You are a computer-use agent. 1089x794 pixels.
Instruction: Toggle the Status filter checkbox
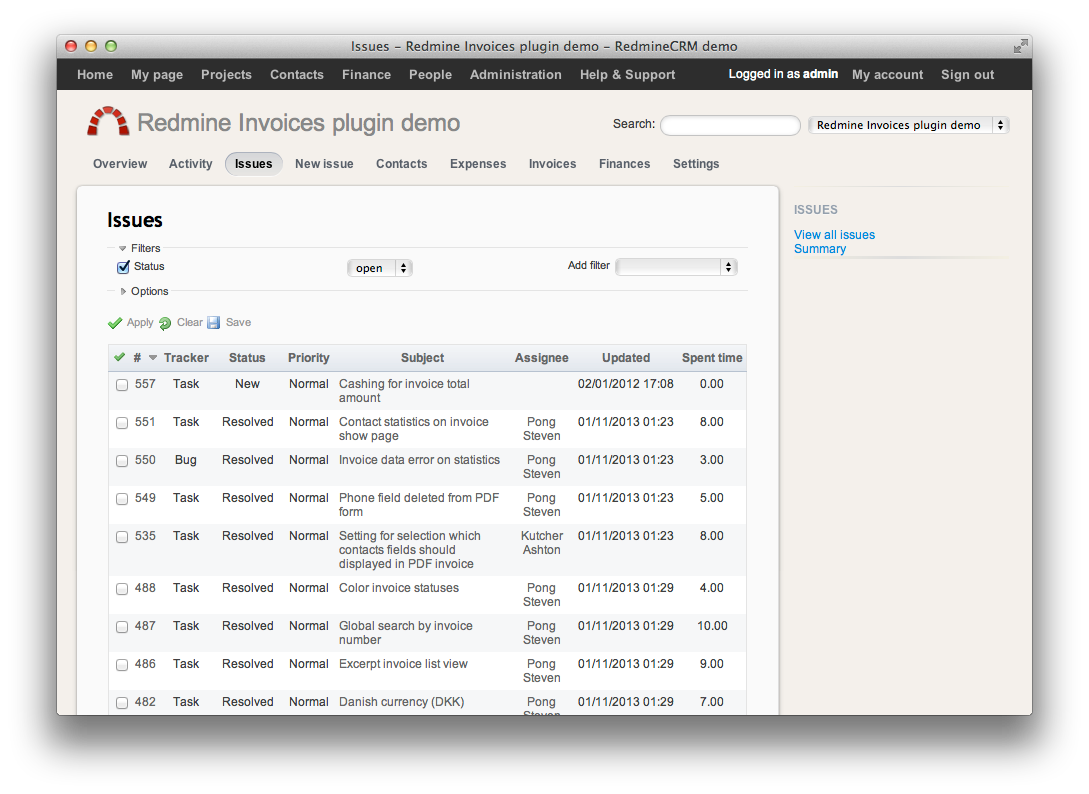(124, 267)
